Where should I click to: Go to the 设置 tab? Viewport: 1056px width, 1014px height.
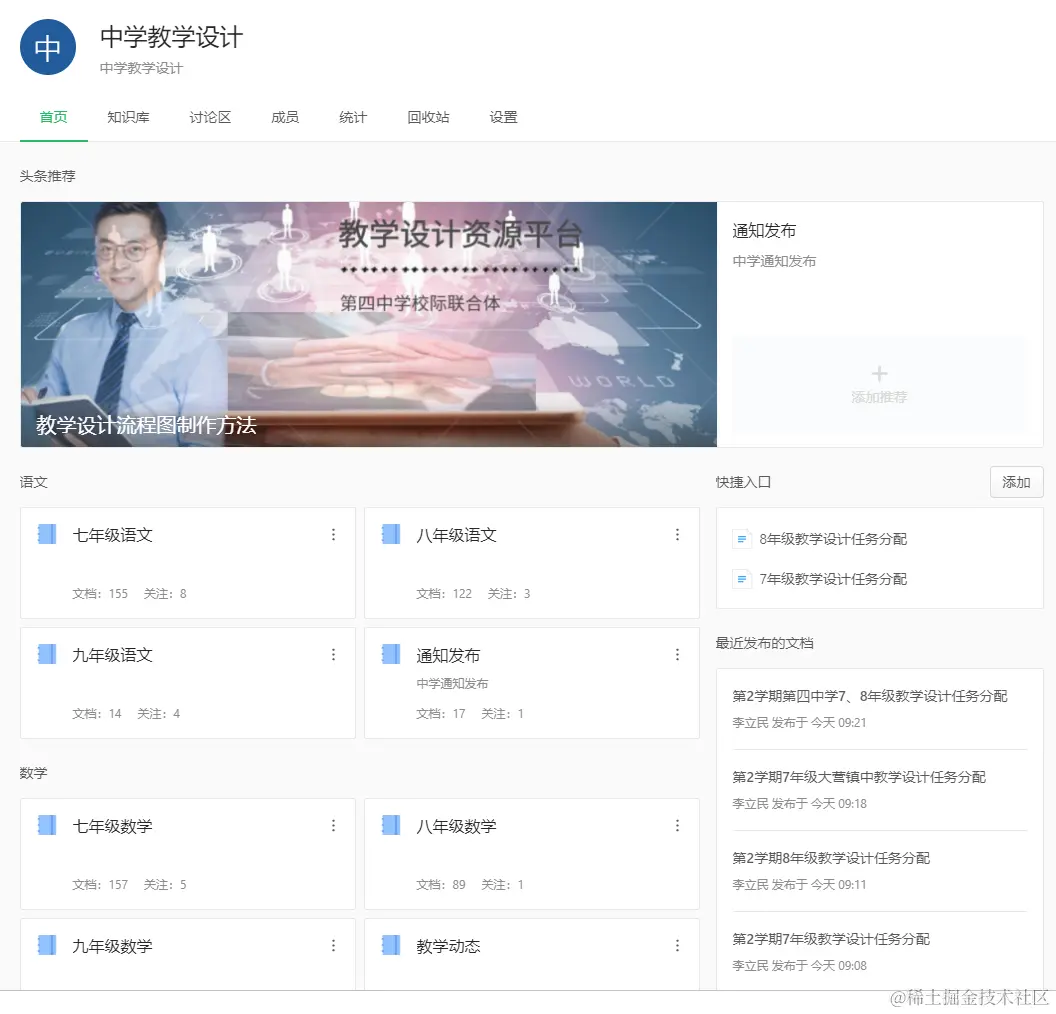503,117
